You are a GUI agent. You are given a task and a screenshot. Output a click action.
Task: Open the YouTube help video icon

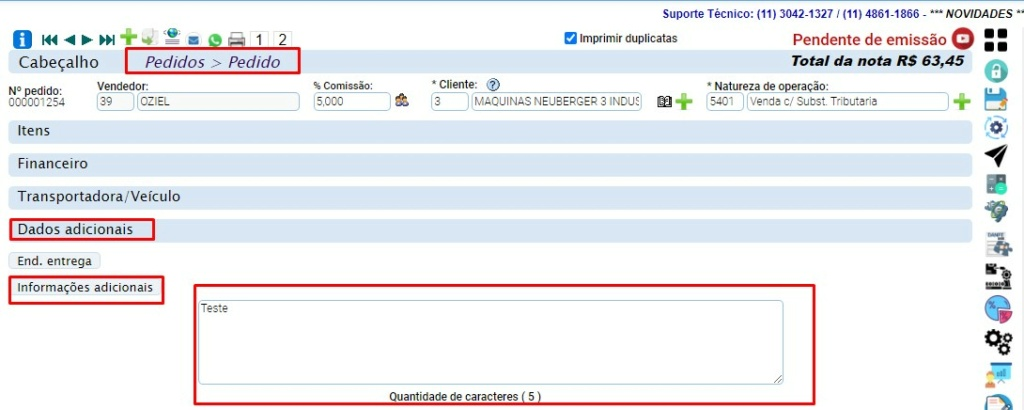tap(963, 39)
